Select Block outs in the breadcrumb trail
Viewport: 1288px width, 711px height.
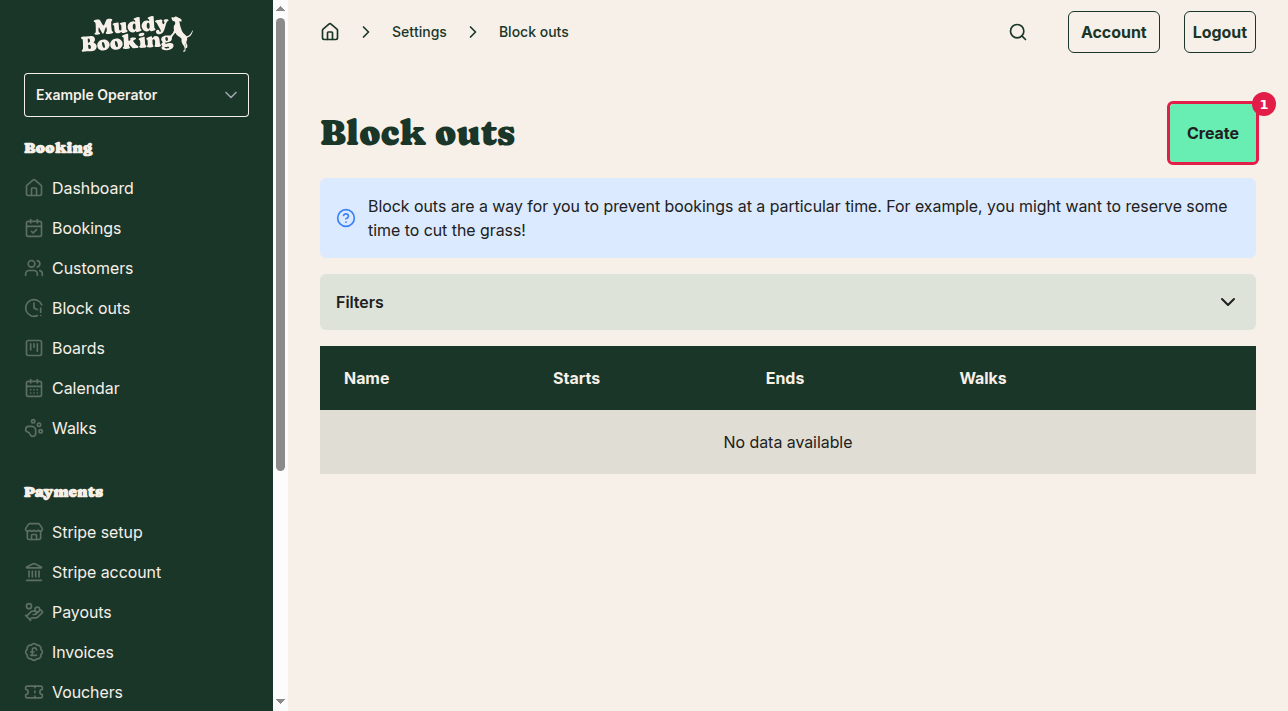(x=533, y=31)
